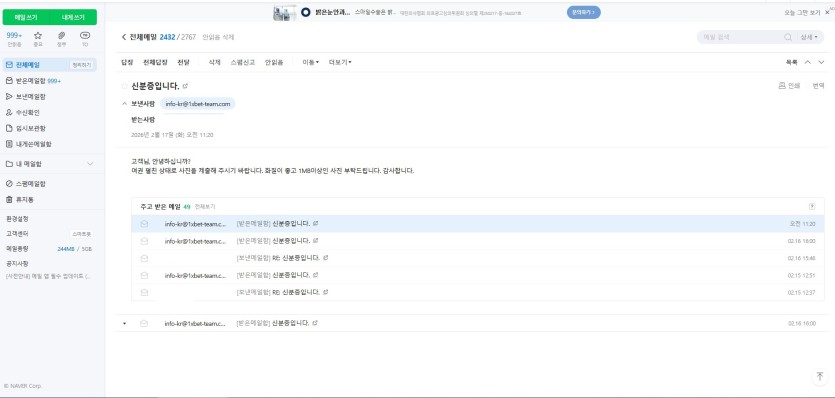The image size is (835, 398).
Task: Open 공지사항 notices
Action: (x=17, y=264)
